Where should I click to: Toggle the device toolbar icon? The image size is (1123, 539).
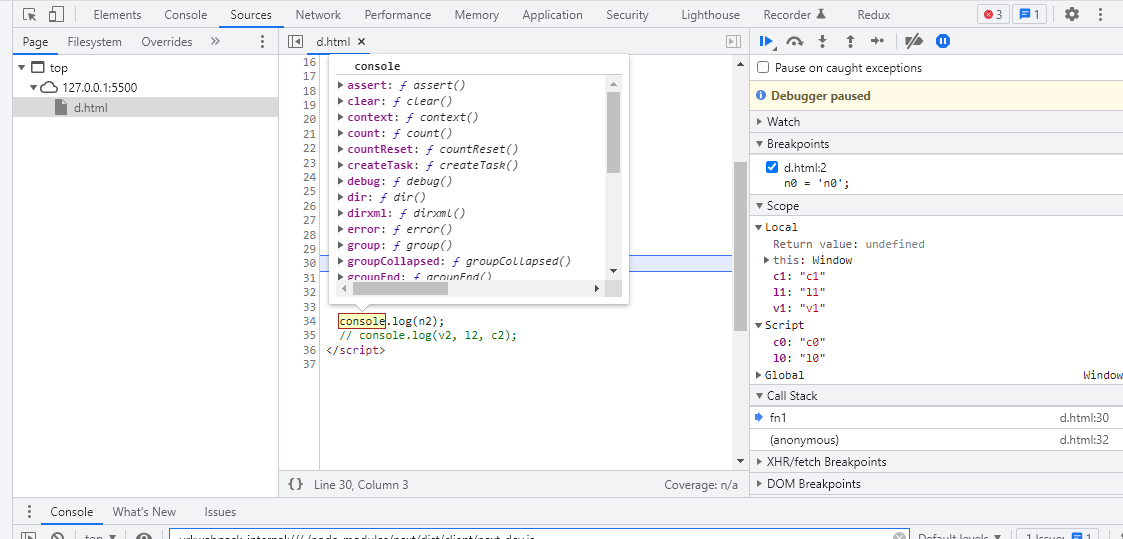pos(57,14)
